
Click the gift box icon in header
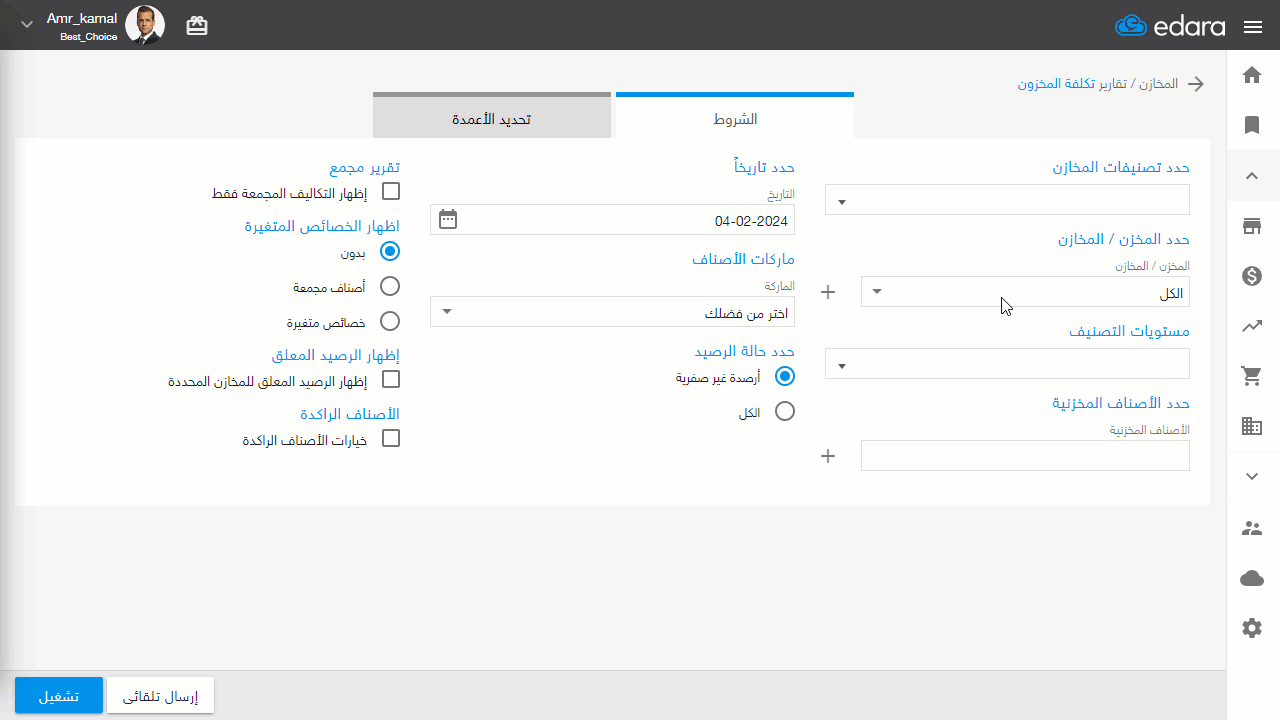tap(197, 26)
